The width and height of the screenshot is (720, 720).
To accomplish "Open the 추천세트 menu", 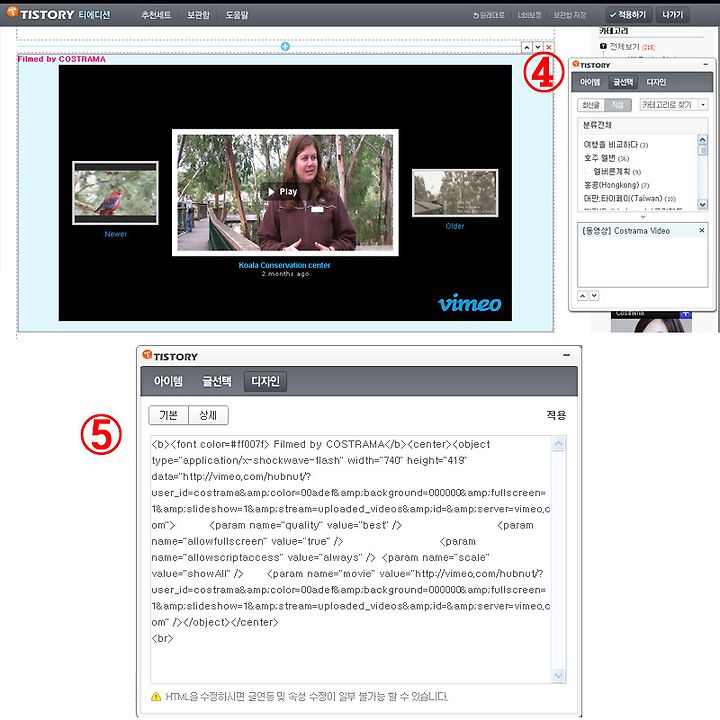I will coord(156,15).
